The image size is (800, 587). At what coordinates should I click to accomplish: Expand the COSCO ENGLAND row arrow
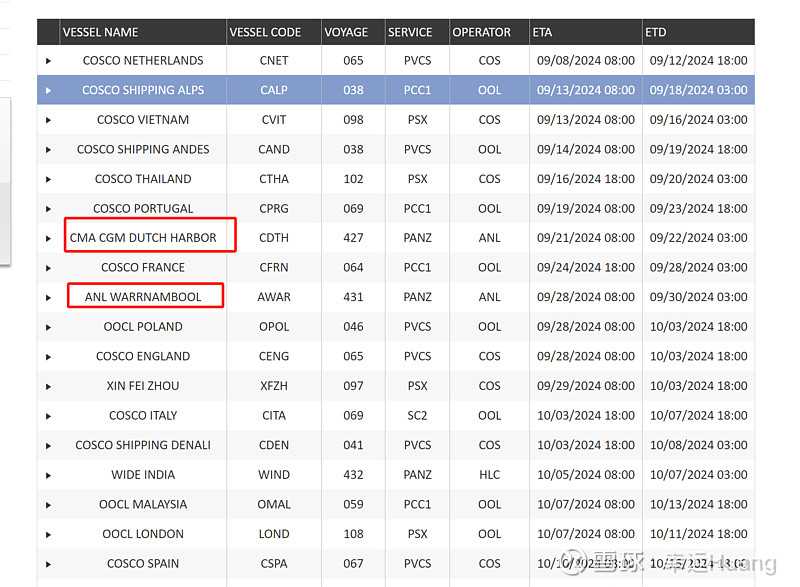(48, 356)
